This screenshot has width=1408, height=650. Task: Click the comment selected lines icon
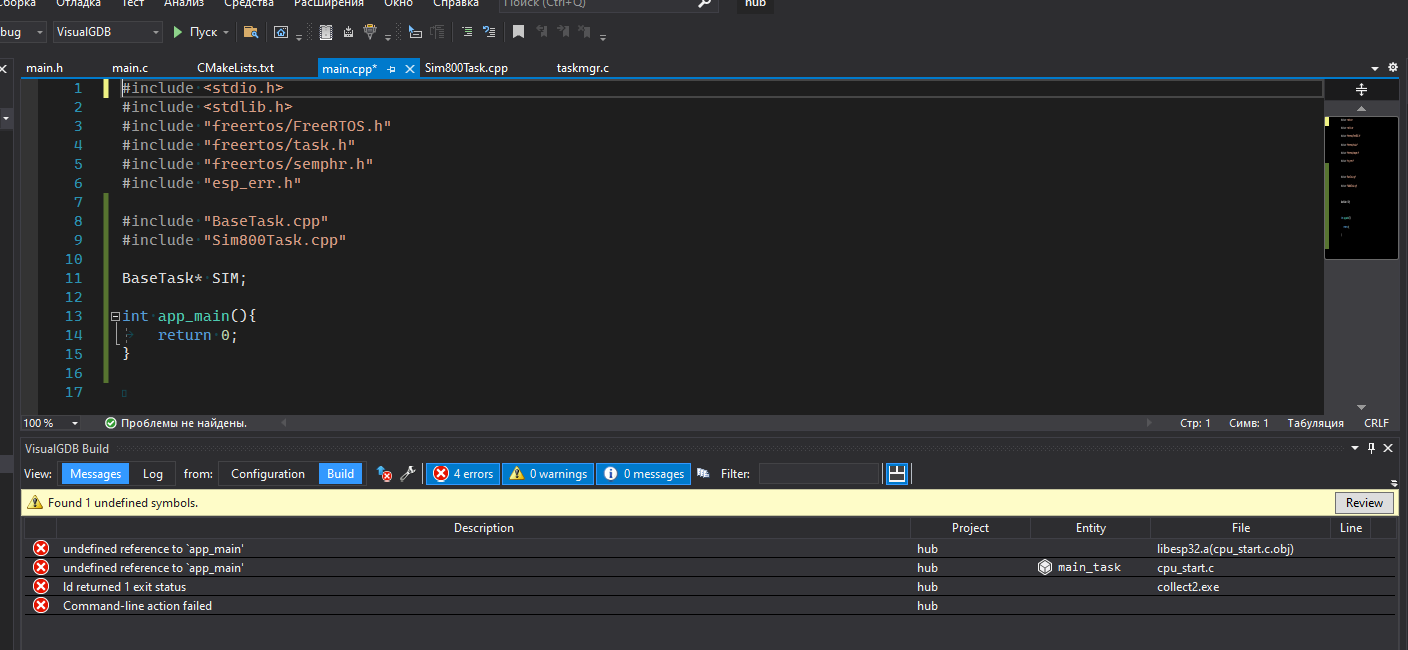(x=466, y=32)
